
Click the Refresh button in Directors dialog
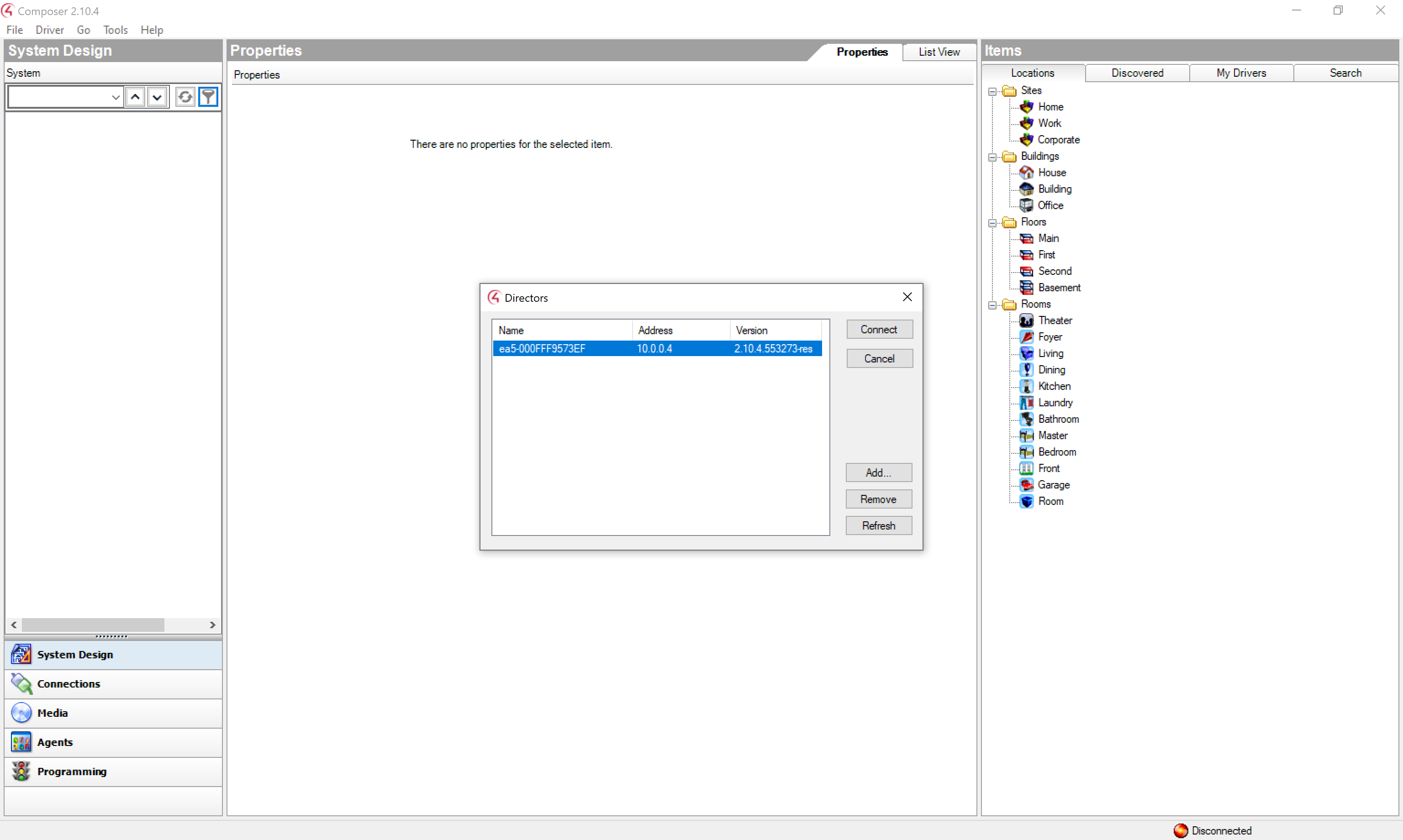(878, 526)
